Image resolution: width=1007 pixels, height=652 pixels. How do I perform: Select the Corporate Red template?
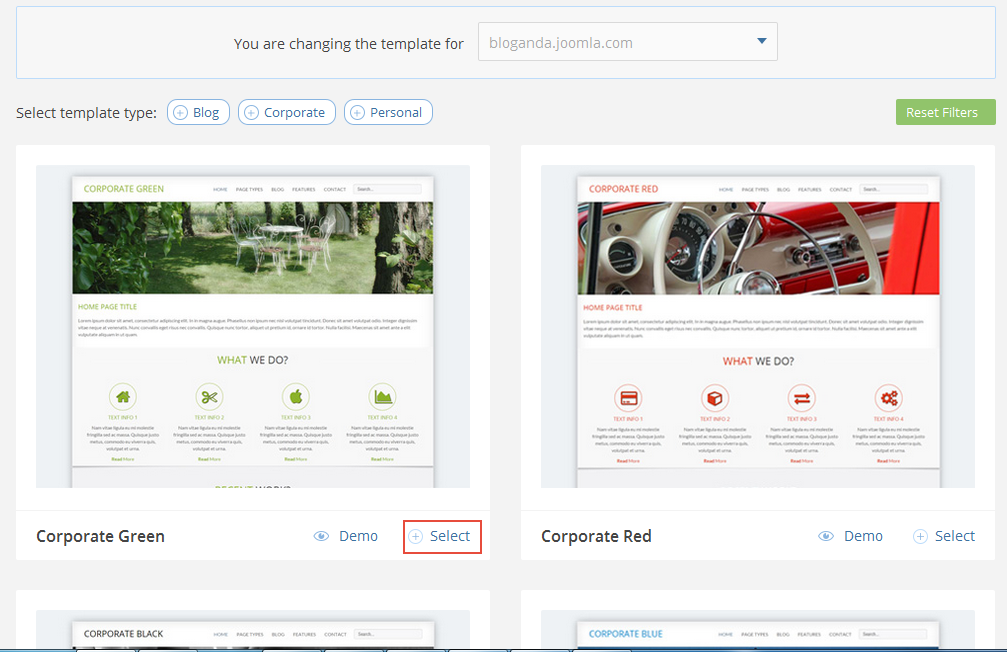[954, 536]
